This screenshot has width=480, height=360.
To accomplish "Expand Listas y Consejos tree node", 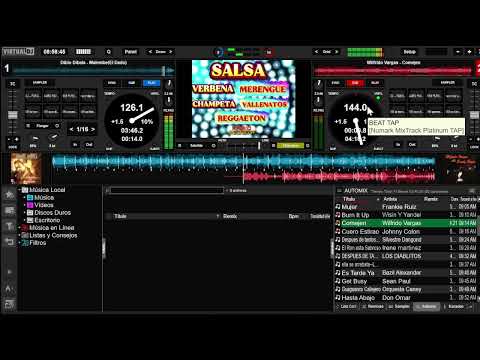I will click(20, 236).
